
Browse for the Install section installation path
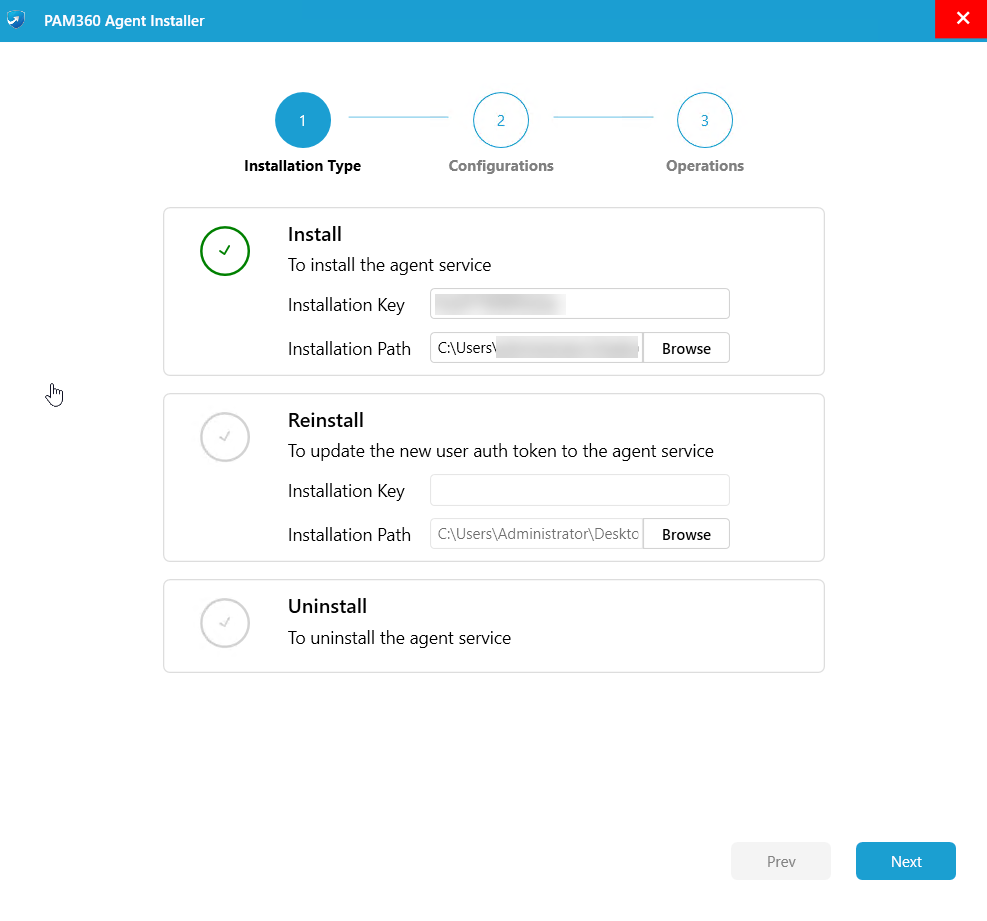point(686,348)
